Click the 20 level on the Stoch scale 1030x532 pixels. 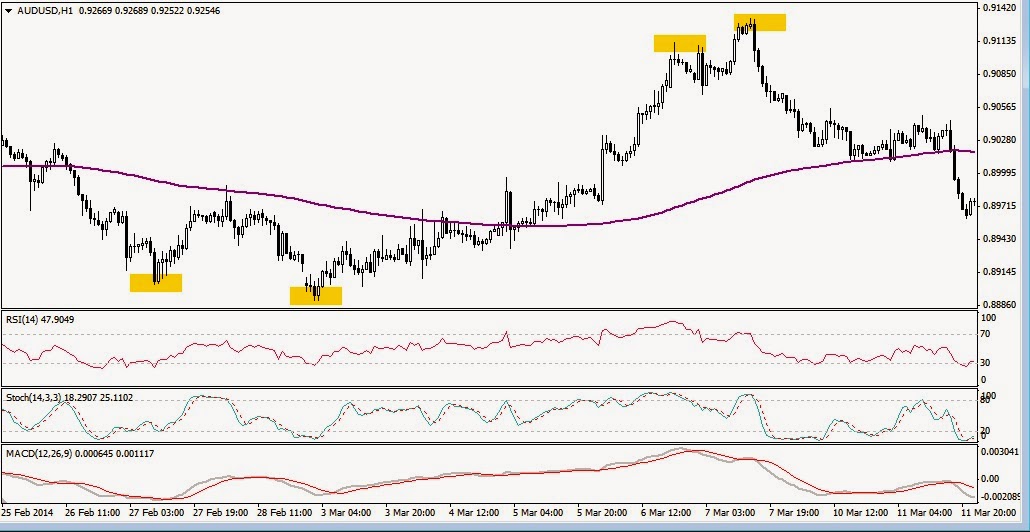[x=985, y=431]
